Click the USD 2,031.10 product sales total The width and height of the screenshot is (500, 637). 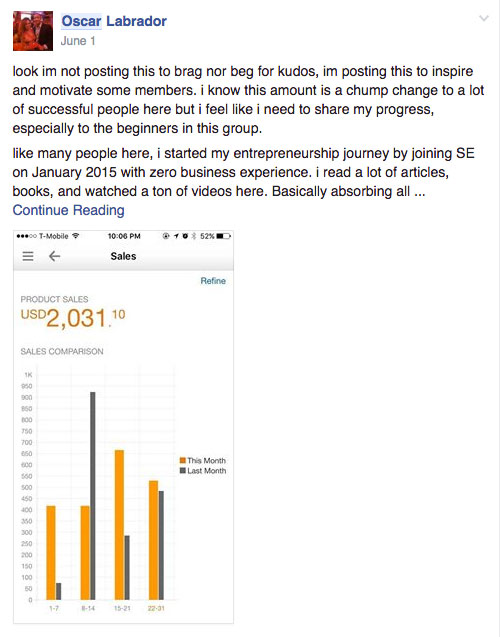coord(73,317)
